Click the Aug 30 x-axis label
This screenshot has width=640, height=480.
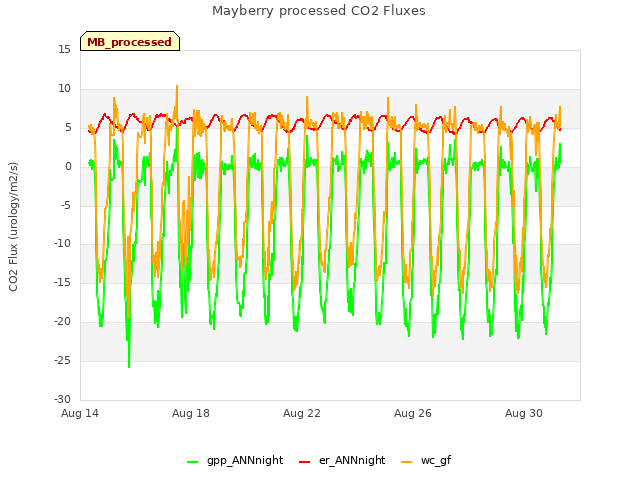tap(524, 413)
